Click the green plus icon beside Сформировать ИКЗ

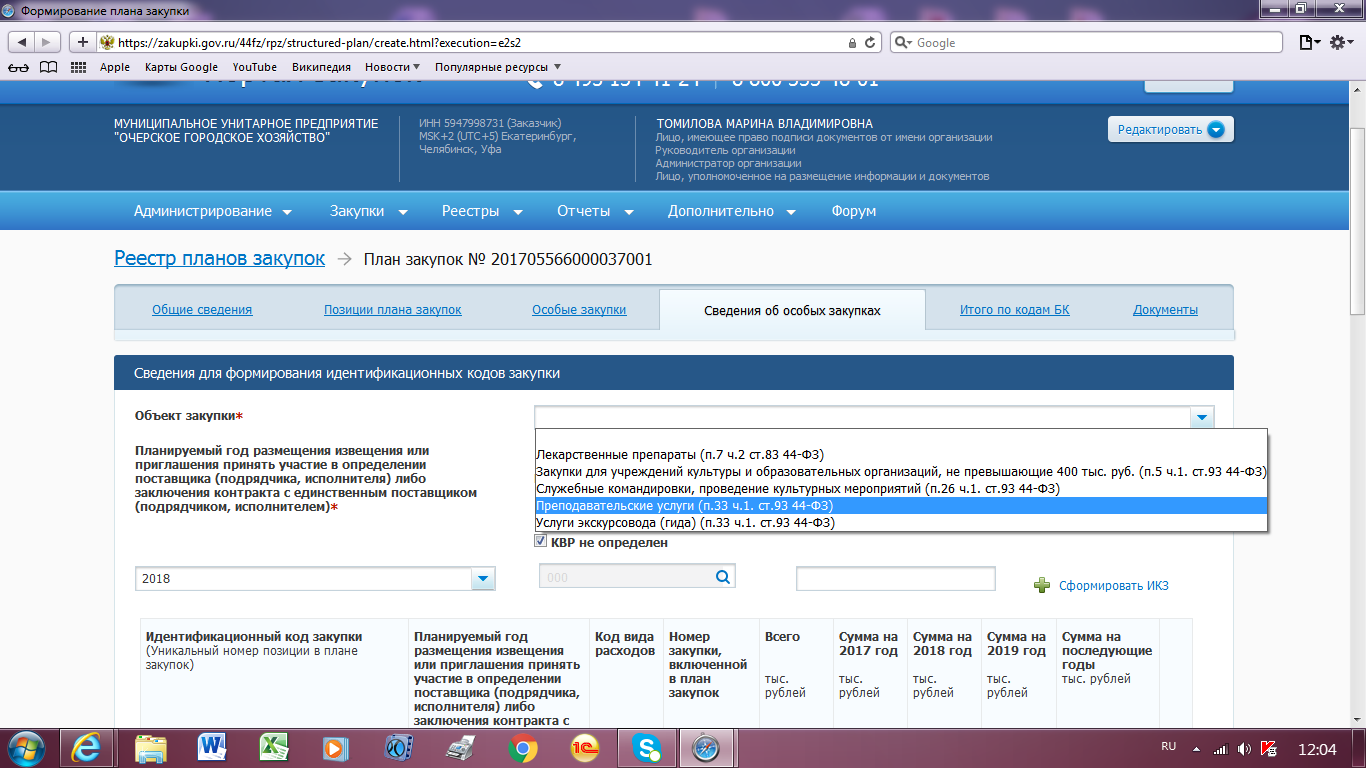[x=1042, y=585]
